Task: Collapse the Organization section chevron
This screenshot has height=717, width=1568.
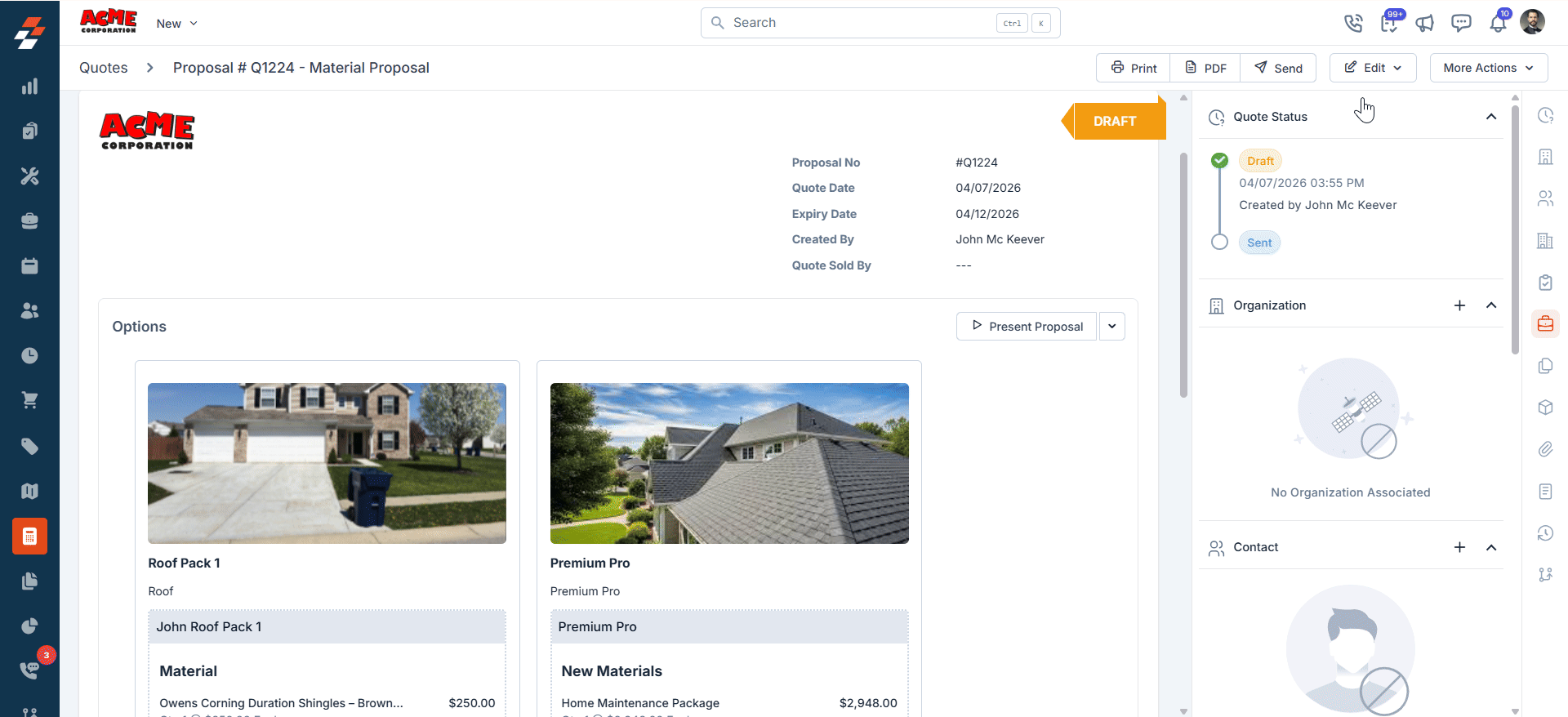Action: point(1491,305)
